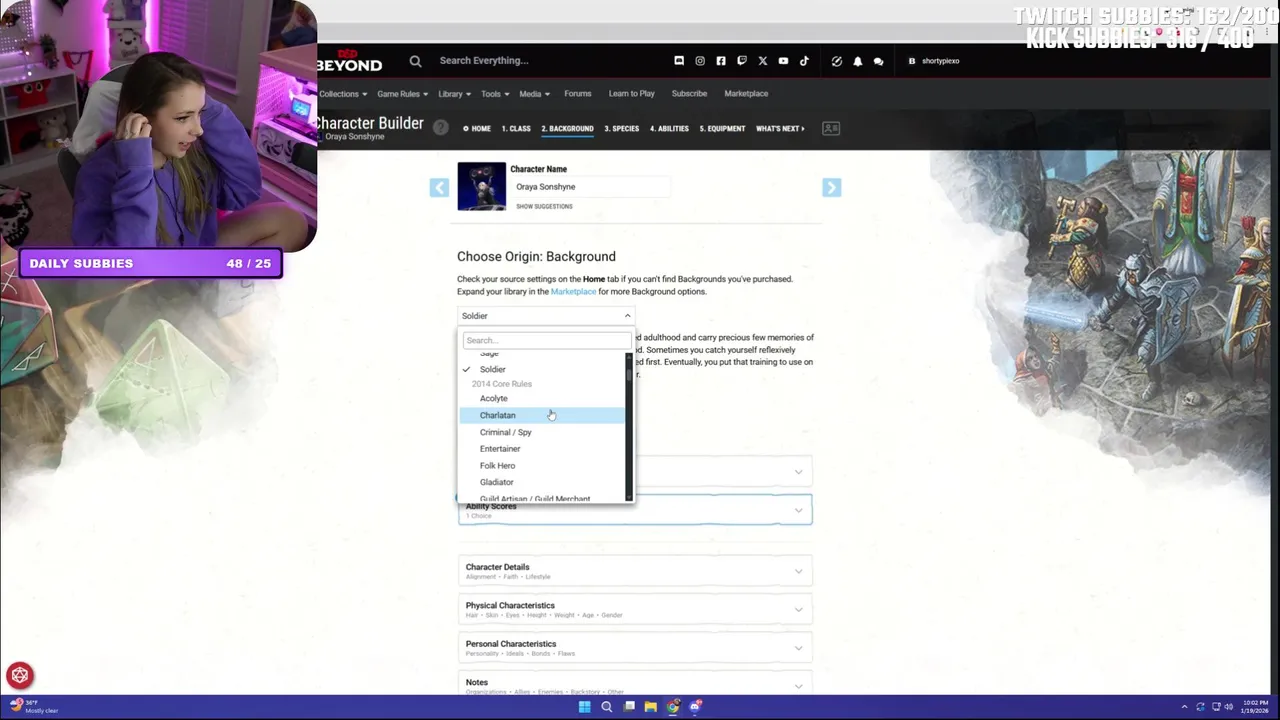Expand the Notes section
1280x720 pixels.
tap(635, 686)
